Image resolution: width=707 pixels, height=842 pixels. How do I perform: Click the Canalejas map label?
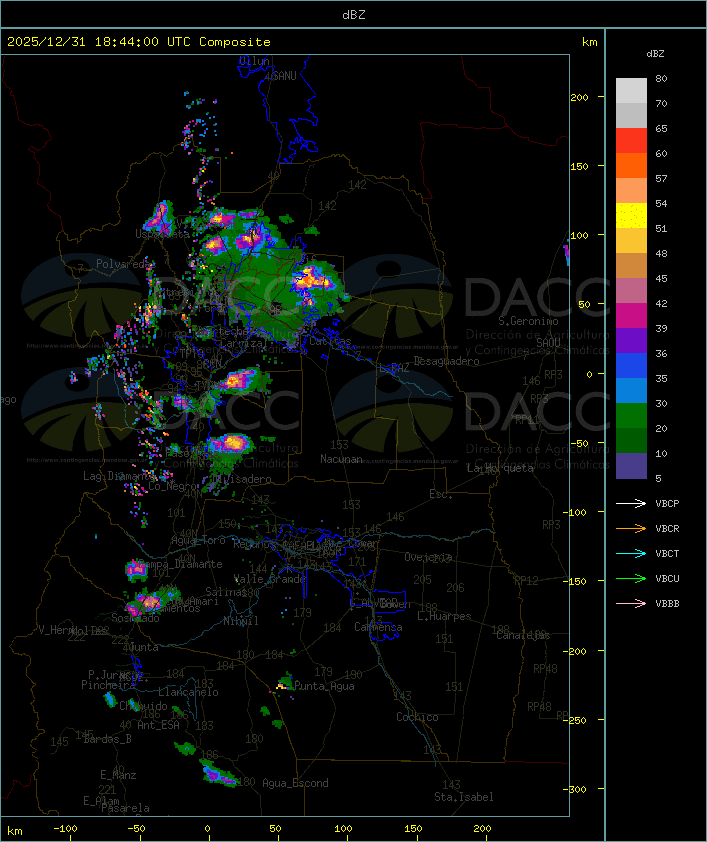tap(523, 636)
